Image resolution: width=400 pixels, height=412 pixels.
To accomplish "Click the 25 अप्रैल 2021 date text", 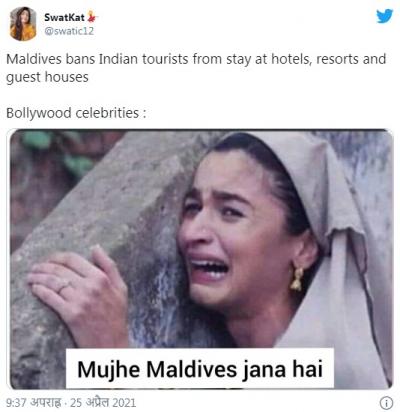I will [103, 402].
